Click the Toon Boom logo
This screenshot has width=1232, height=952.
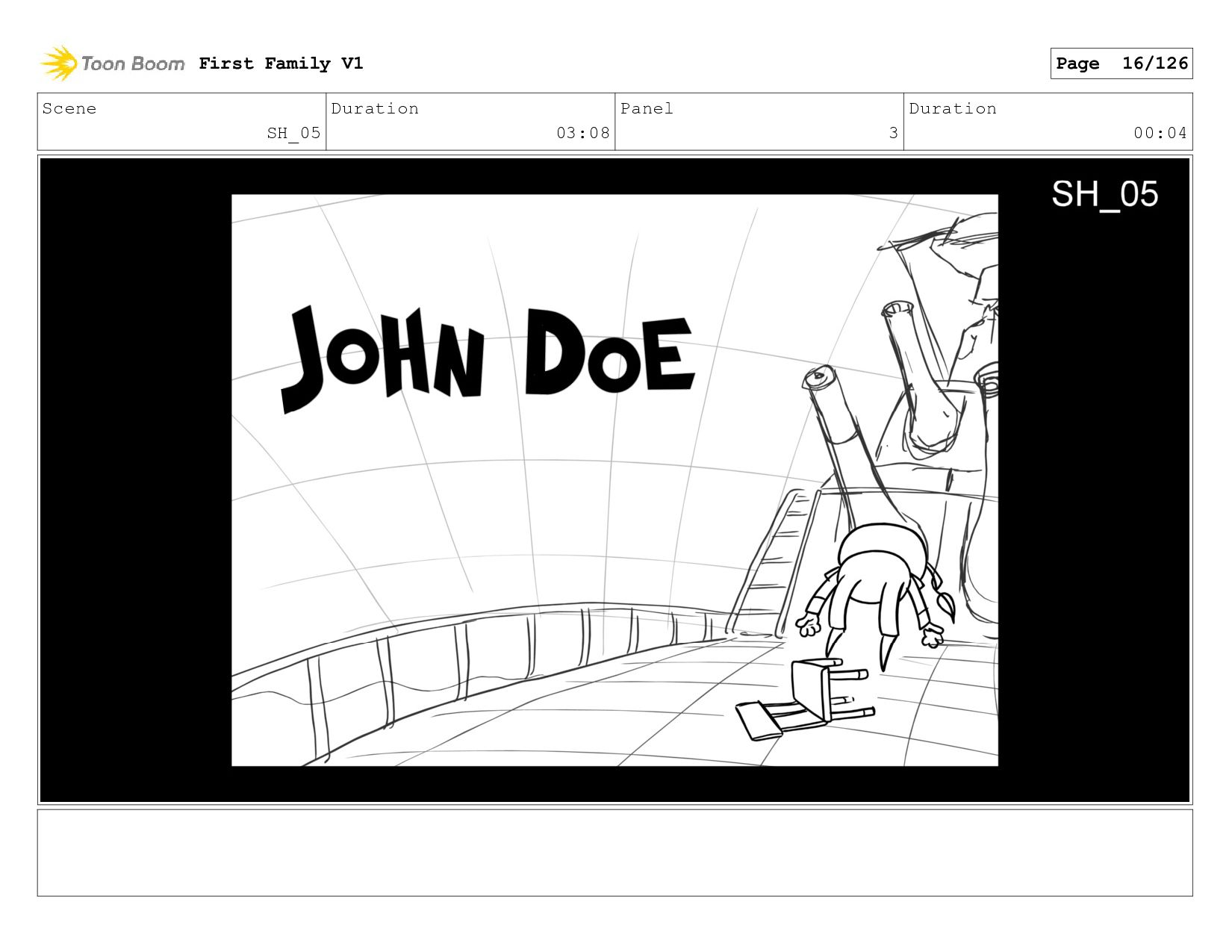[x=112, y=63]
